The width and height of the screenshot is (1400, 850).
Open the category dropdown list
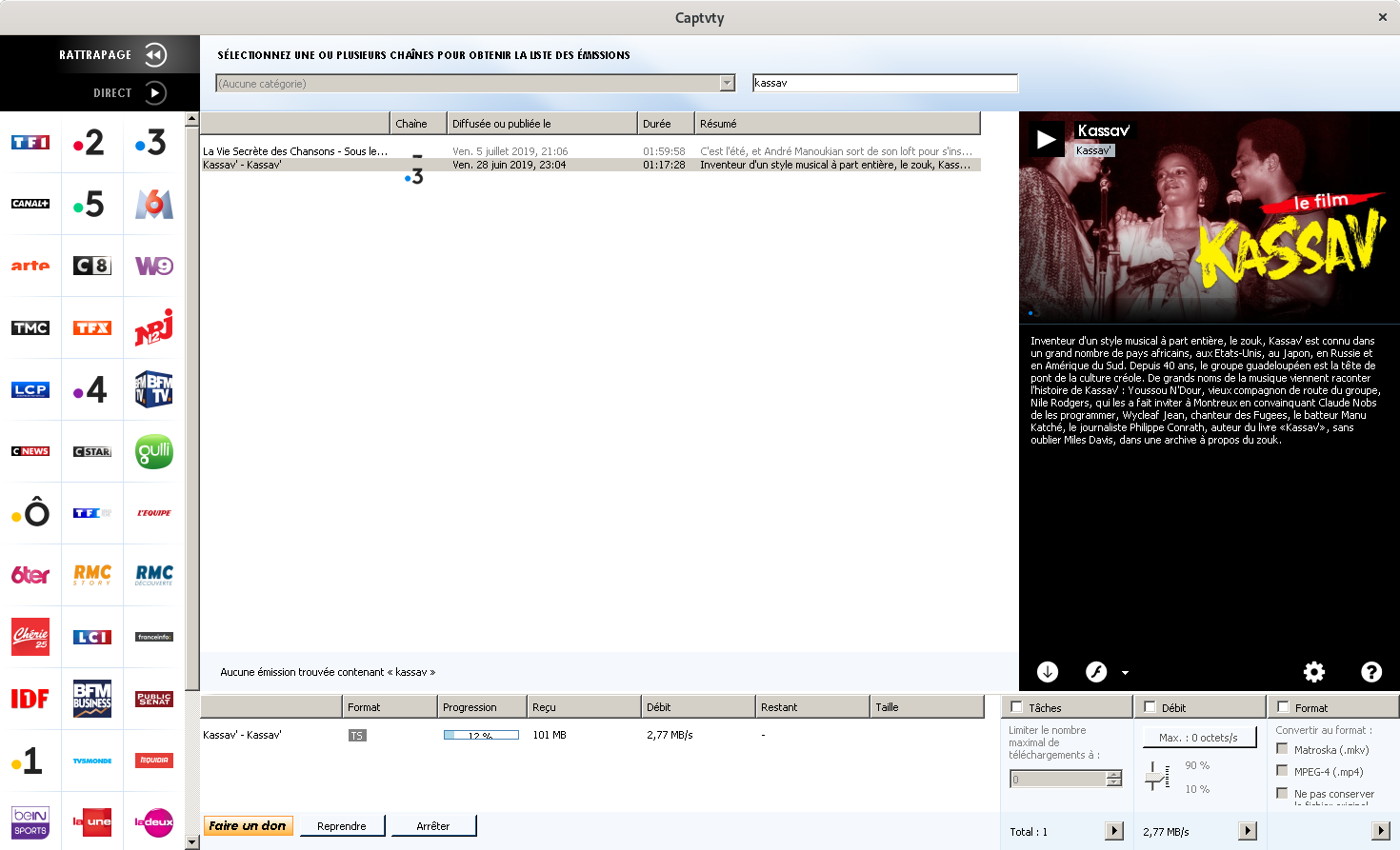tap(728, 84)
